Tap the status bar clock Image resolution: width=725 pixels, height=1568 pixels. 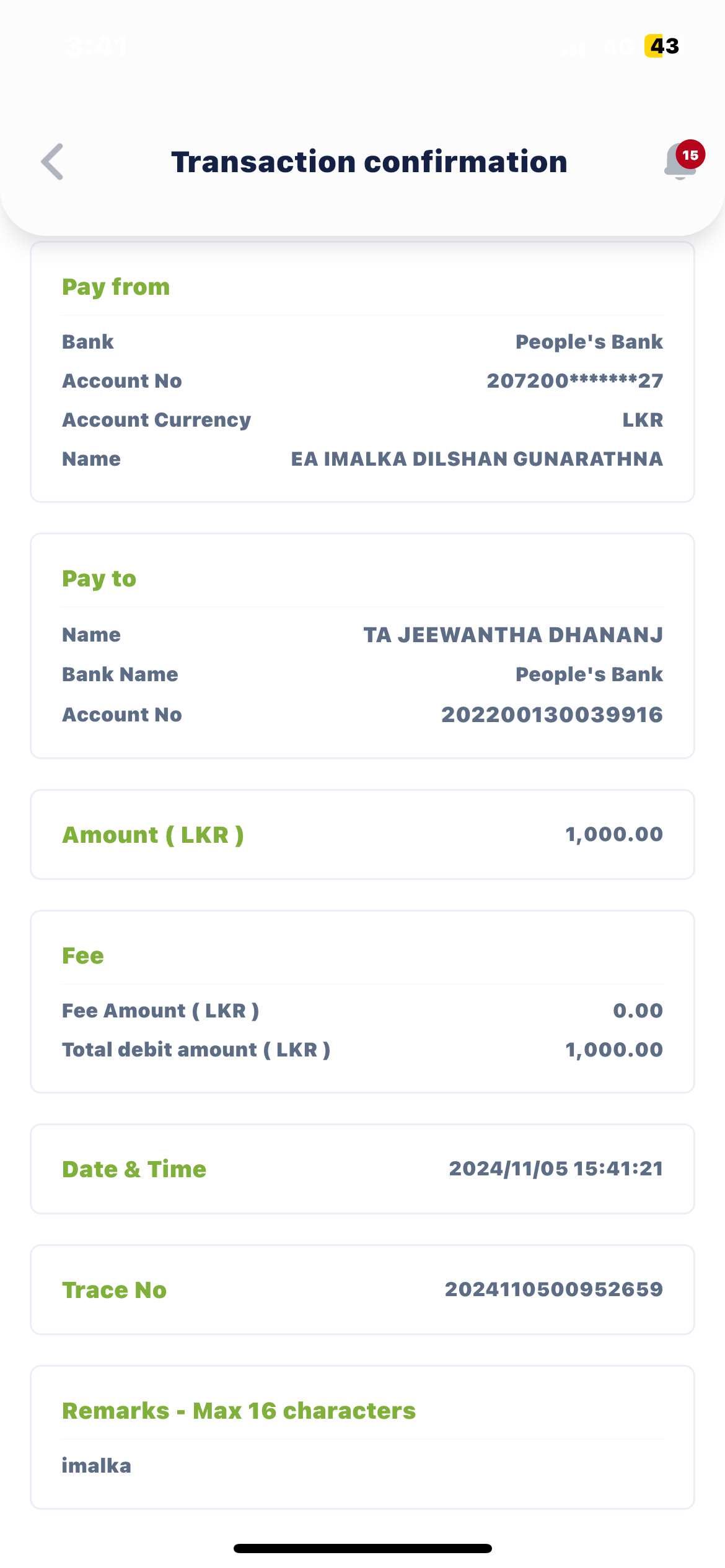[x=97, y=46]
